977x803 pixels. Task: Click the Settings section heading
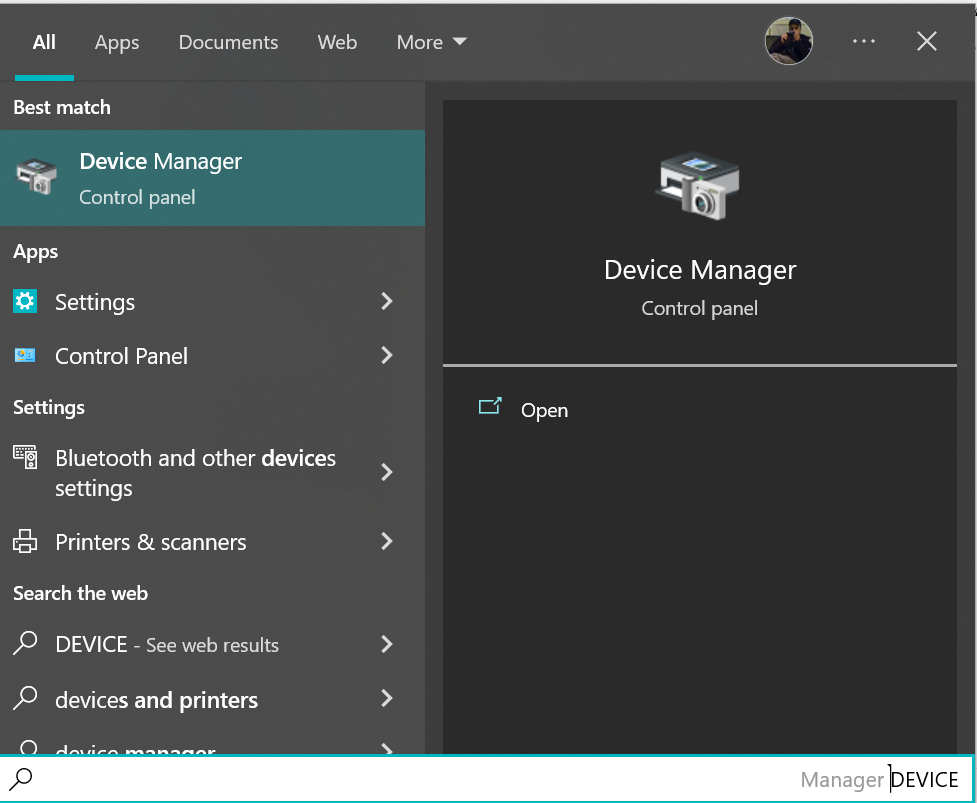[x=49, y=407]
